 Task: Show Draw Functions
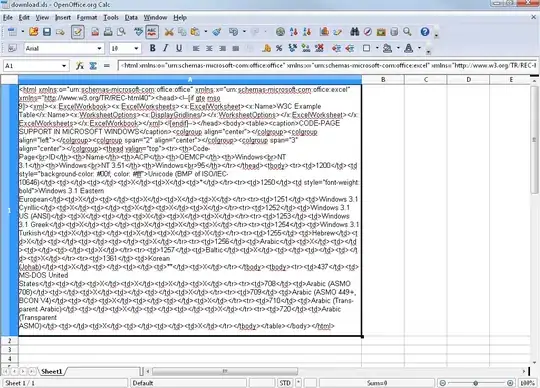click(338, 32)
